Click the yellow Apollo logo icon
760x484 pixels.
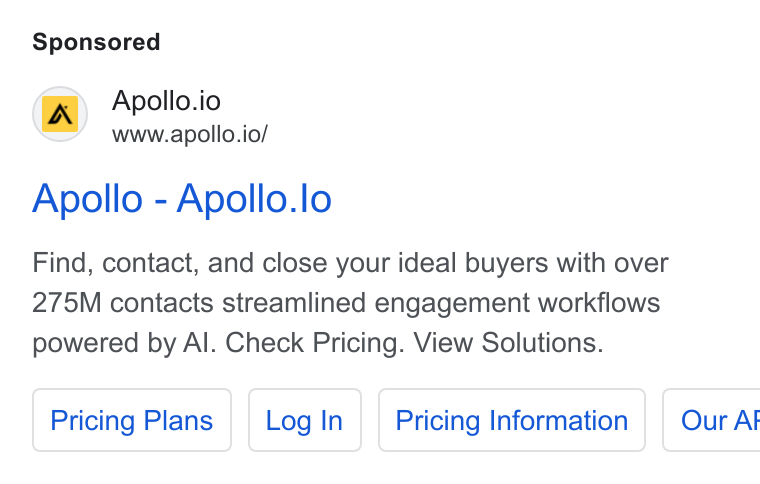[x=60, y=114]
